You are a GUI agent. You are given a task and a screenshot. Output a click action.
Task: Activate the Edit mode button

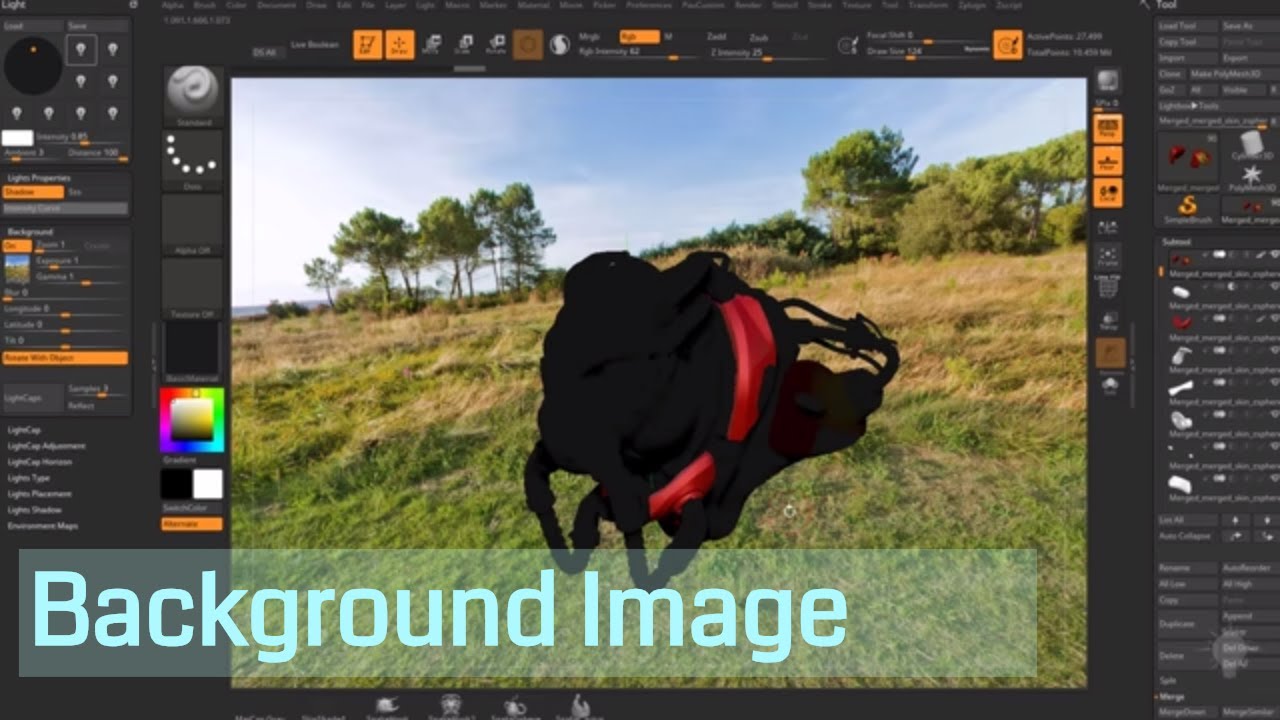(368, 44)
